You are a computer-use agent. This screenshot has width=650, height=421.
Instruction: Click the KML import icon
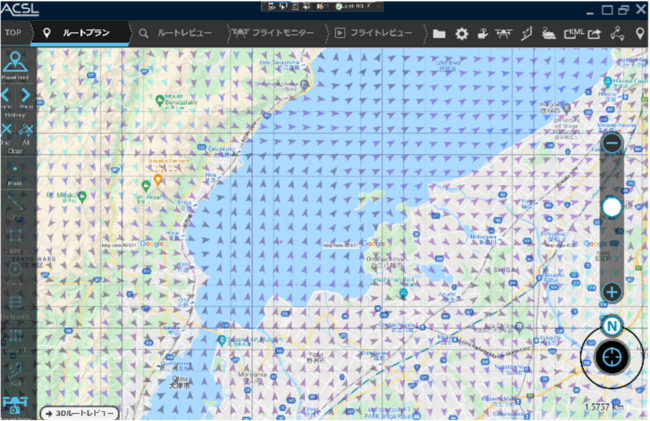pyautogui.click(x=574, y=34)
